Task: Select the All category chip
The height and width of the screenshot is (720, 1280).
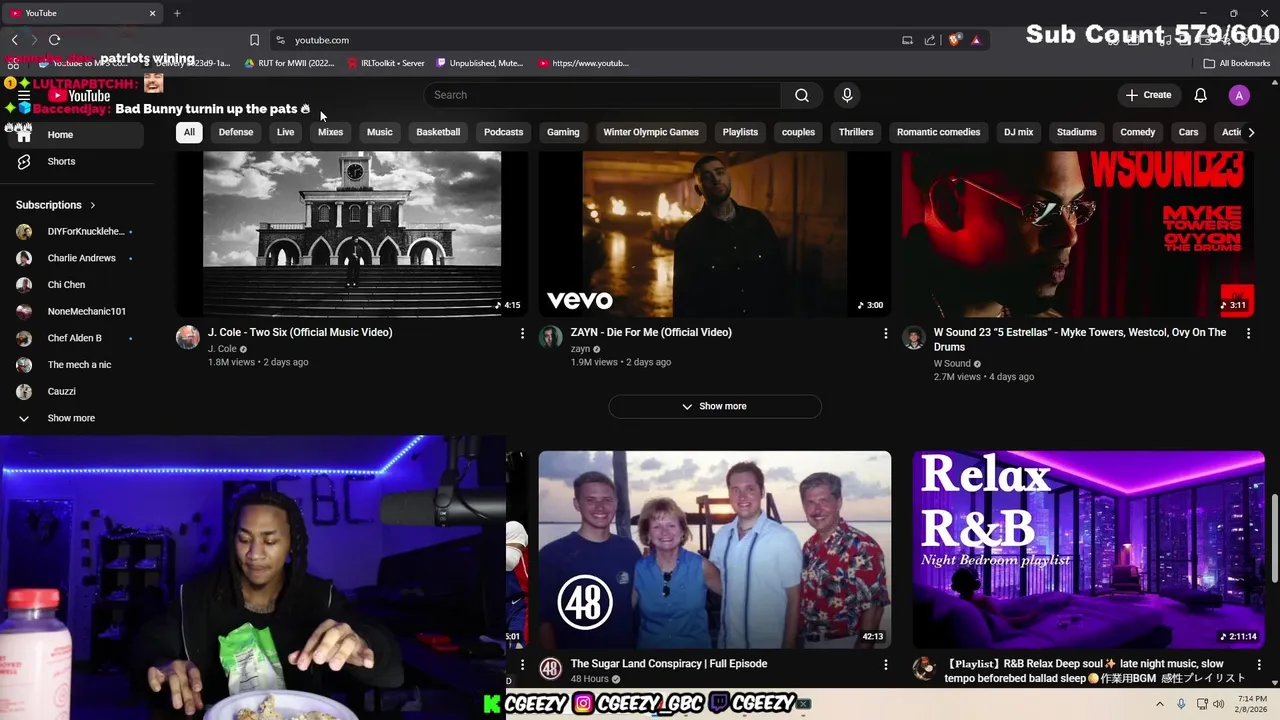Action: (x=189, y=132)
